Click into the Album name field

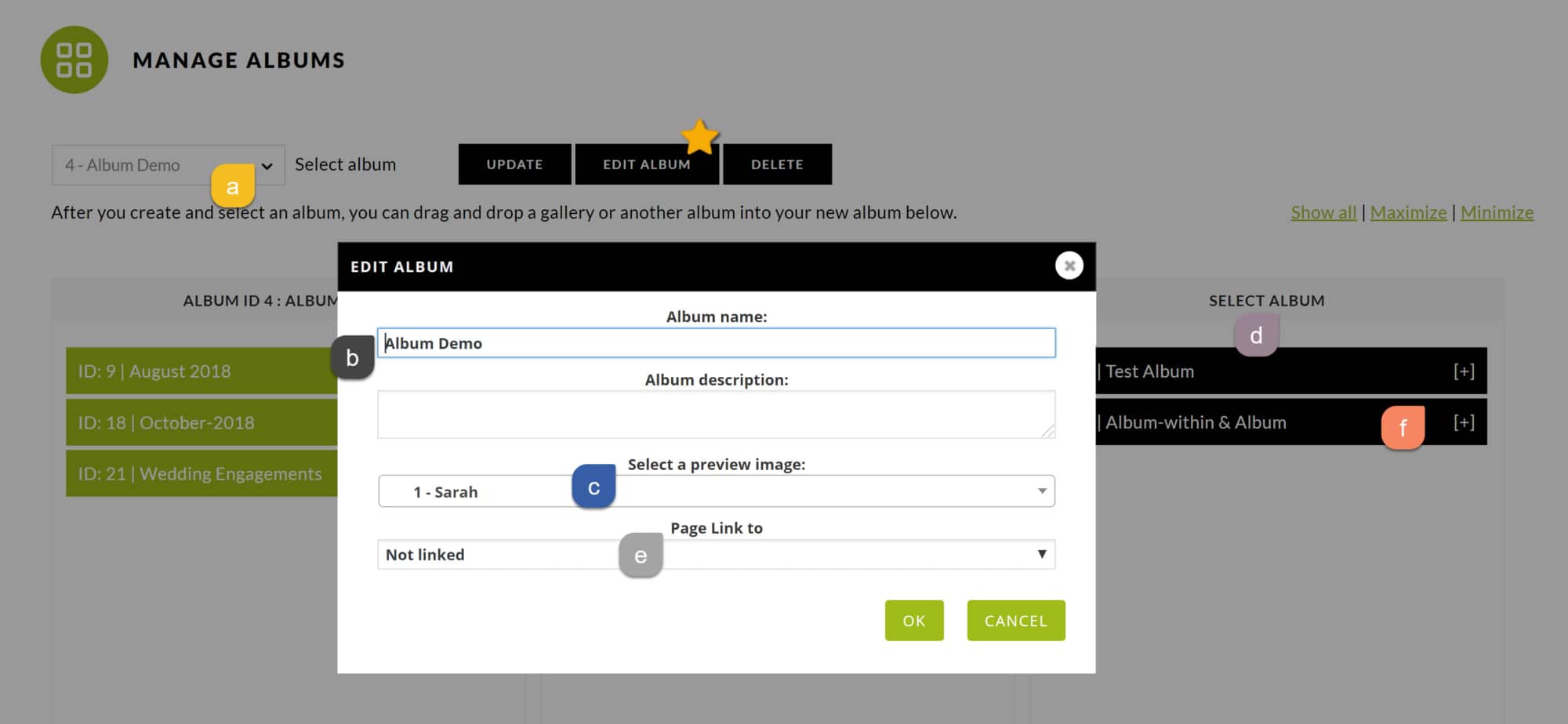(x=716, y=343)
